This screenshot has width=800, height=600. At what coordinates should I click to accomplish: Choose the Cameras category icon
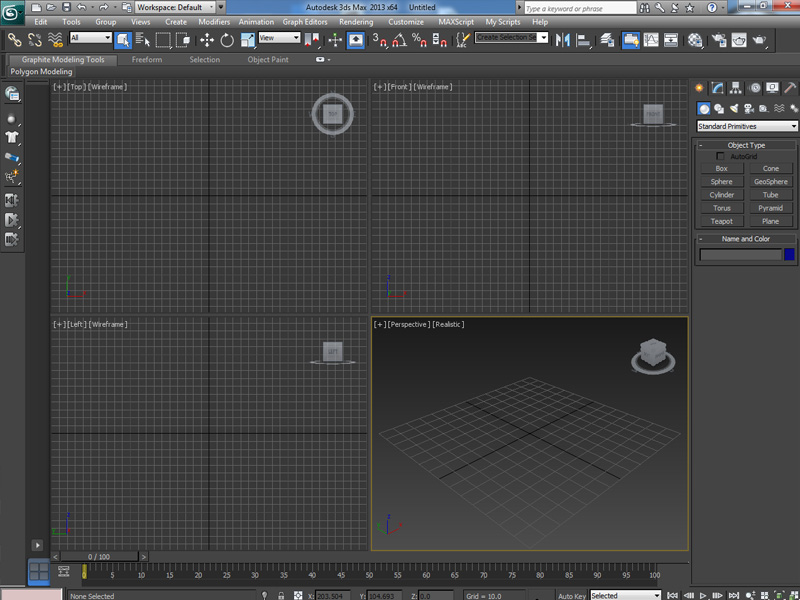tap(748, 108)
